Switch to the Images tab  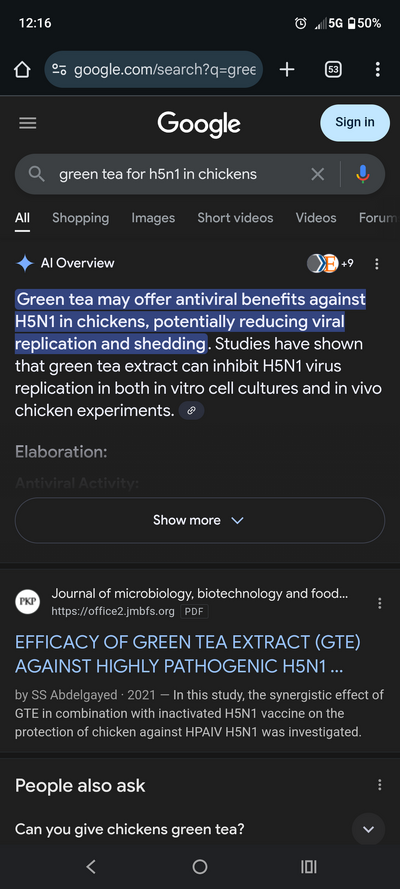click(x=153, y=218)
